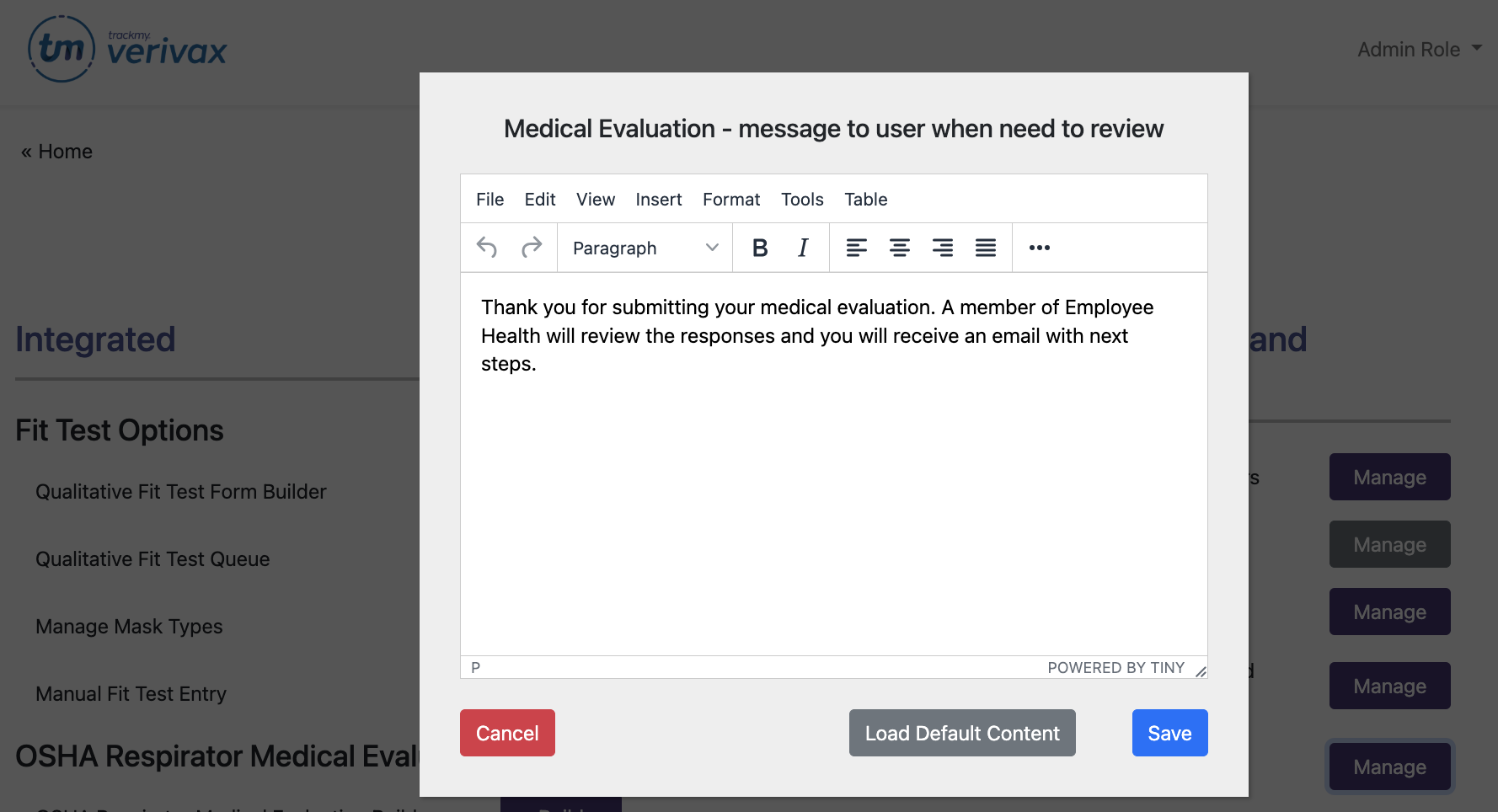Apply right alignment to text
This screenshot has width=1498, height=812.
click(942, 248)
